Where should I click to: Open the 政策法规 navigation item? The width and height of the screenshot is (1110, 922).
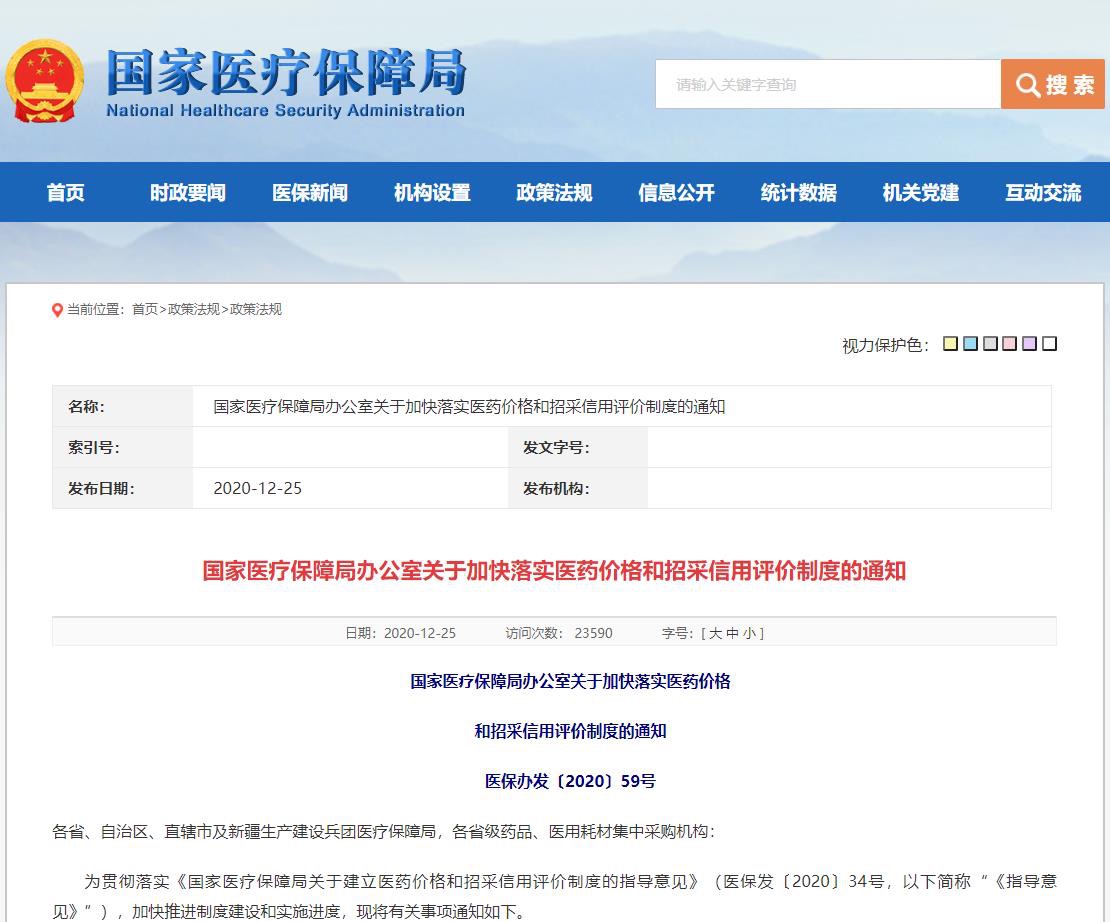(554, 192)
